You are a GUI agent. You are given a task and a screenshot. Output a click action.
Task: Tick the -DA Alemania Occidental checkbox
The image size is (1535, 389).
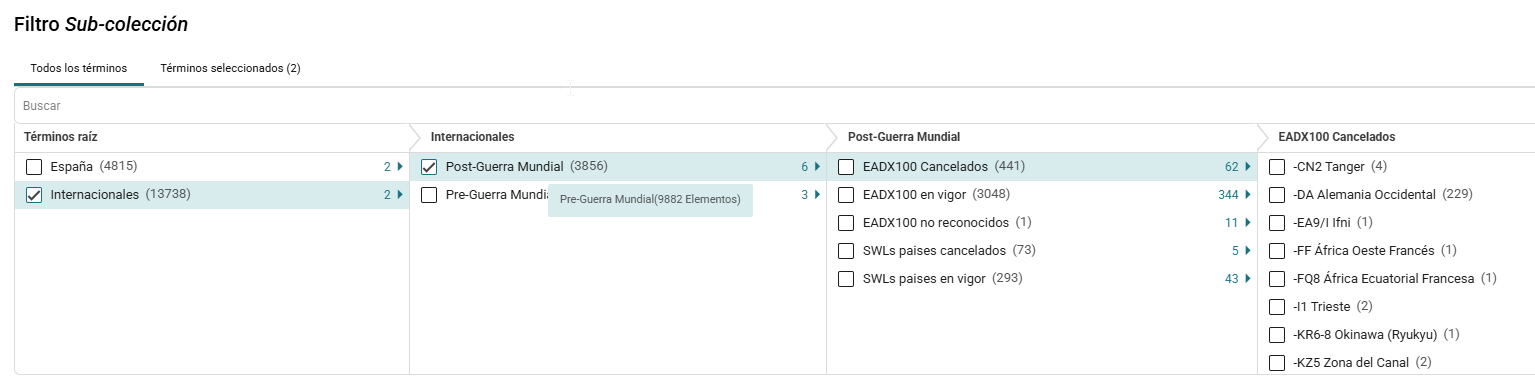click(x=1277, y=195)
